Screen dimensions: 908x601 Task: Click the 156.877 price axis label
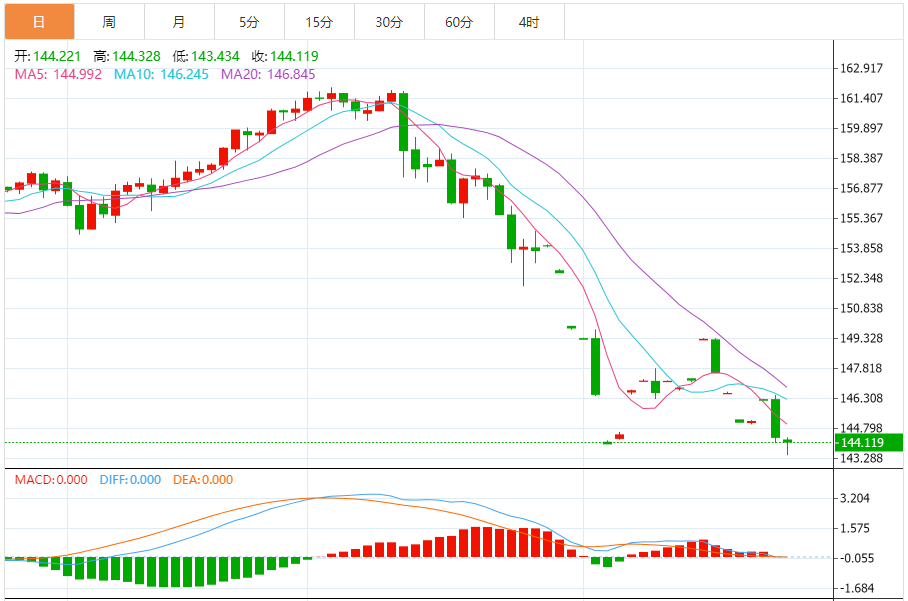pyautogui.click(x=862, y=188)
